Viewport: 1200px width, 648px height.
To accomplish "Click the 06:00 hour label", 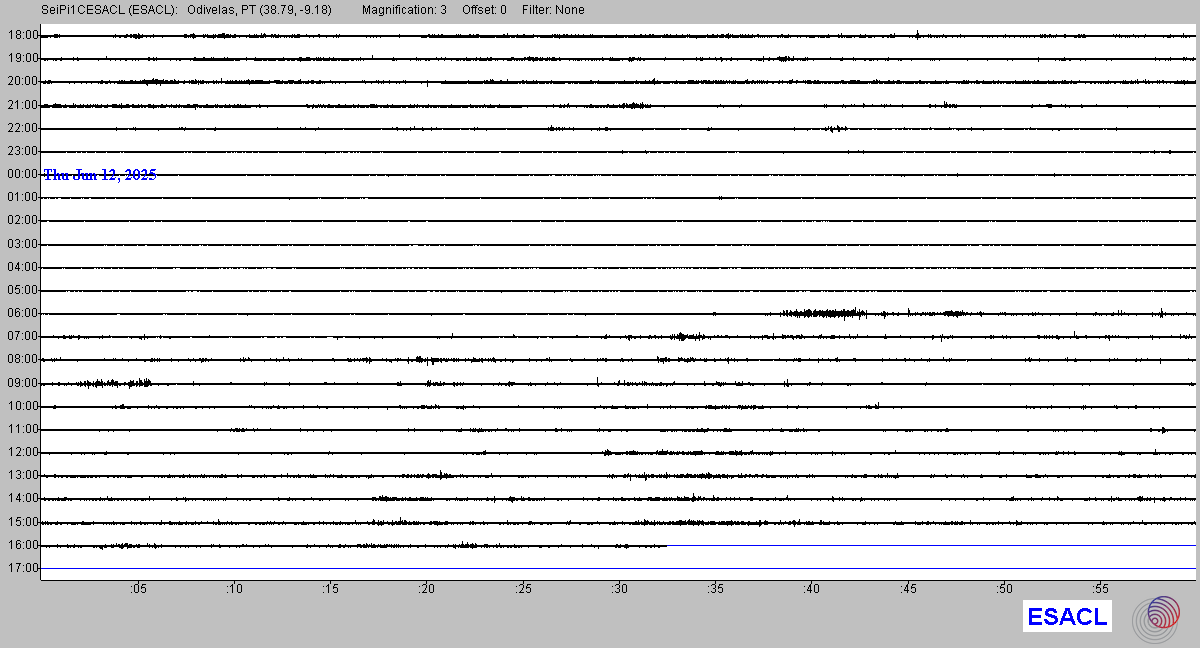I will pos(22,313).
